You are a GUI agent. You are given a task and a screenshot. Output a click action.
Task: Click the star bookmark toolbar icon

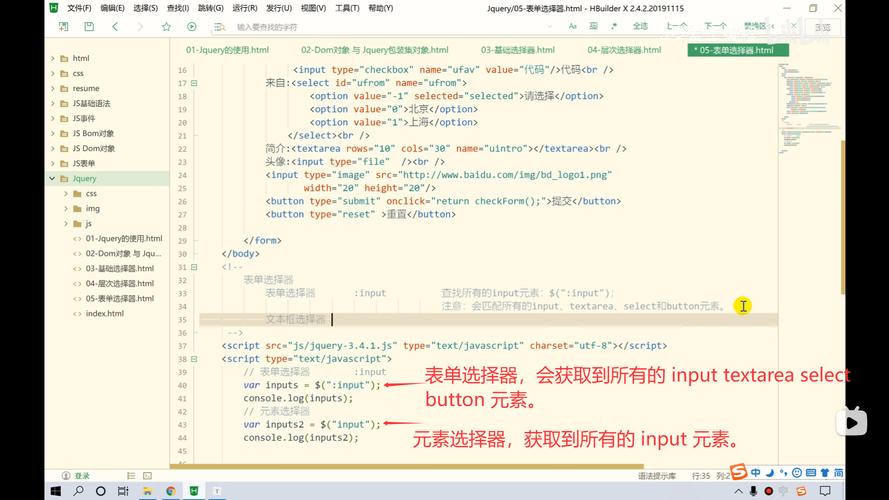(x=166, y=27)
